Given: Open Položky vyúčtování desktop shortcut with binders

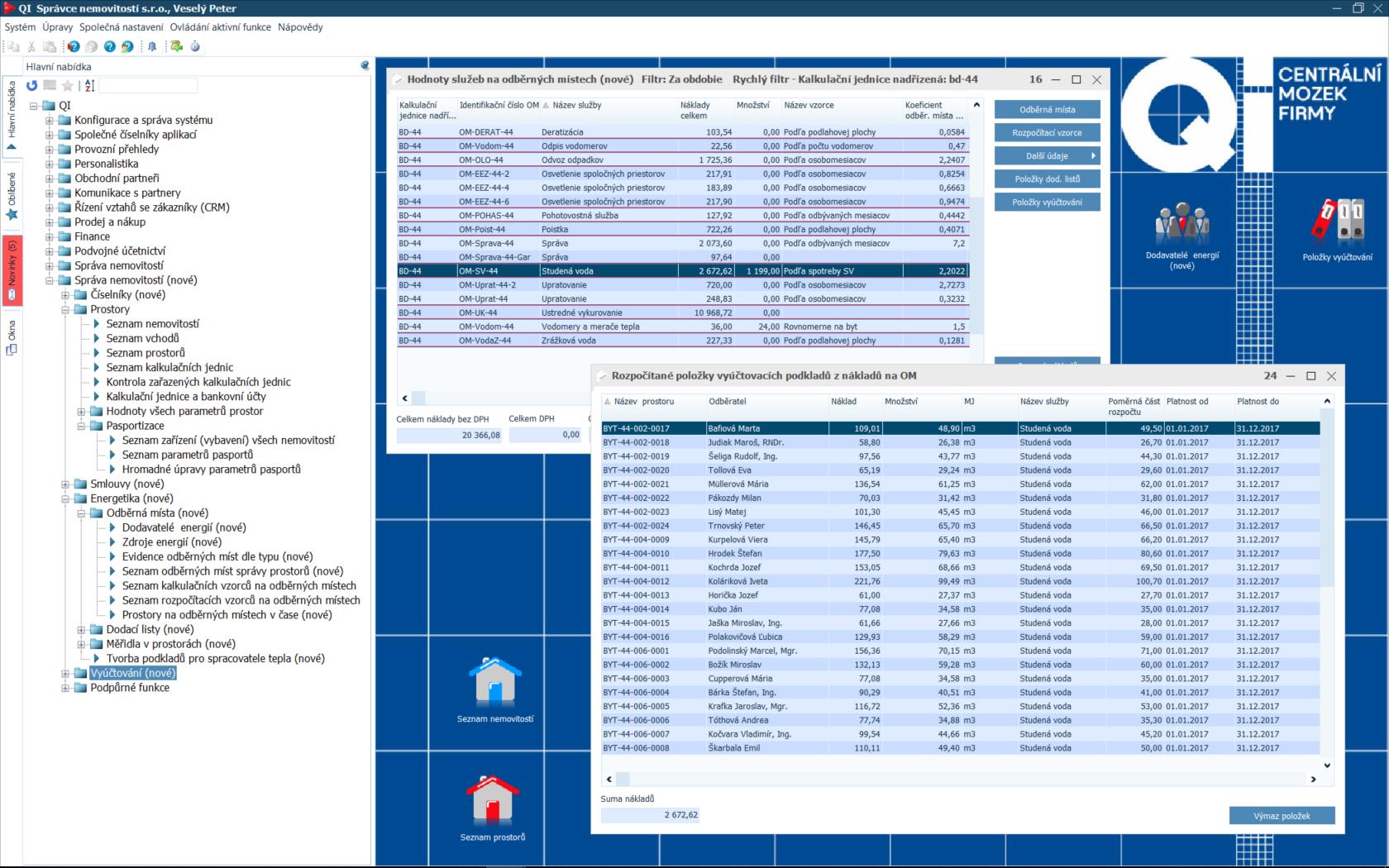Looking at the screenshot, I should coord(1337,230).
